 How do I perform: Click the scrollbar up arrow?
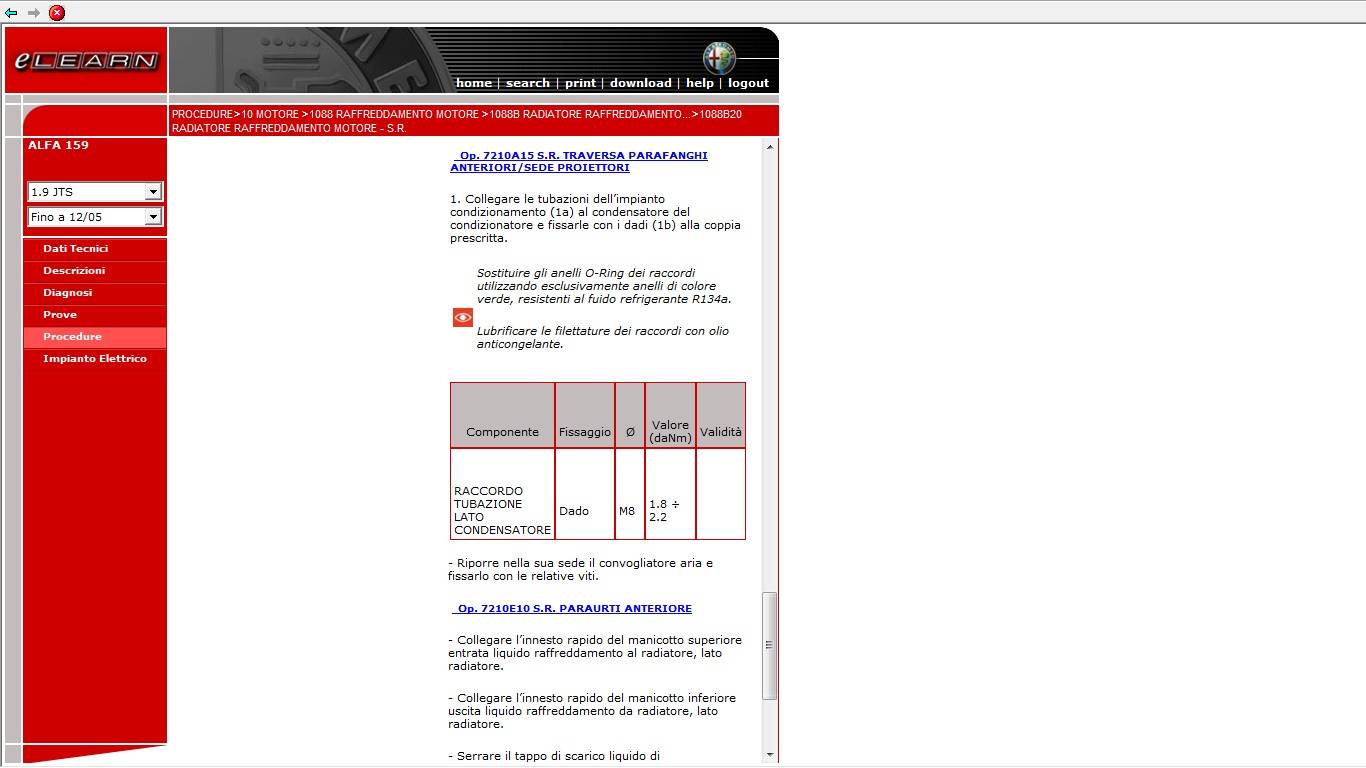pos(770,147)
